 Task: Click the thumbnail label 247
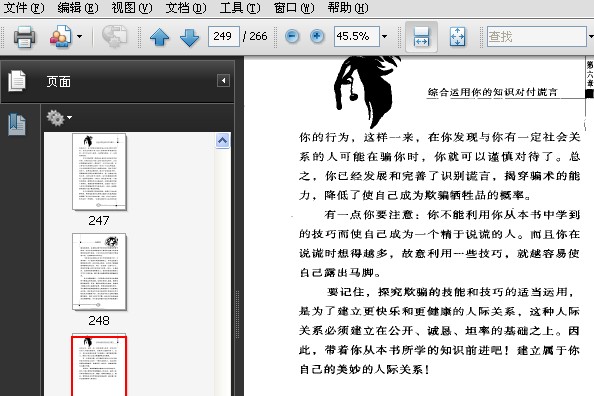tap(99, 221)
